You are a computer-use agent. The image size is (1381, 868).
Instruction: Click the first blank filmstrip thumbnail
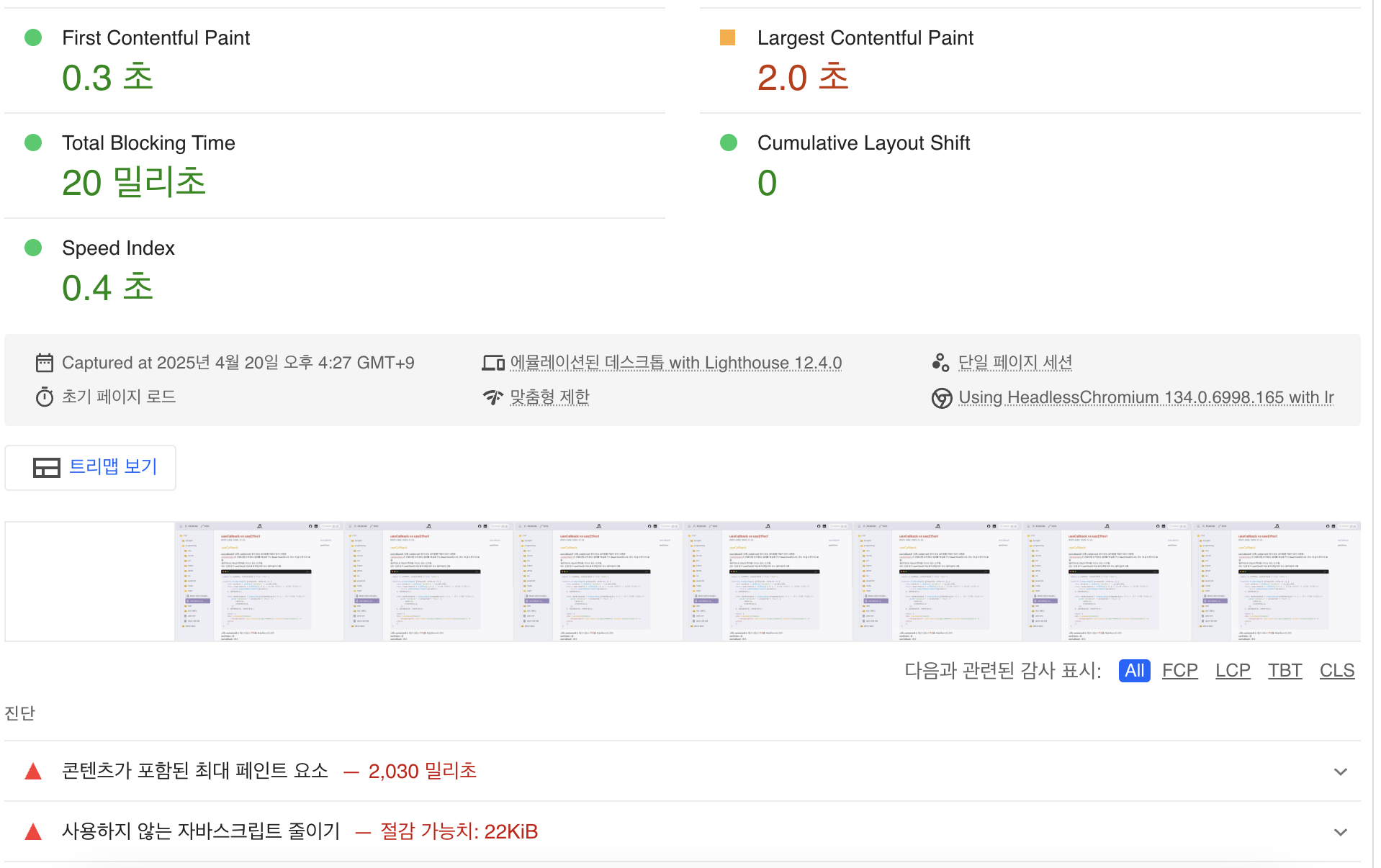pyautogui.click(x=90, y=582)
